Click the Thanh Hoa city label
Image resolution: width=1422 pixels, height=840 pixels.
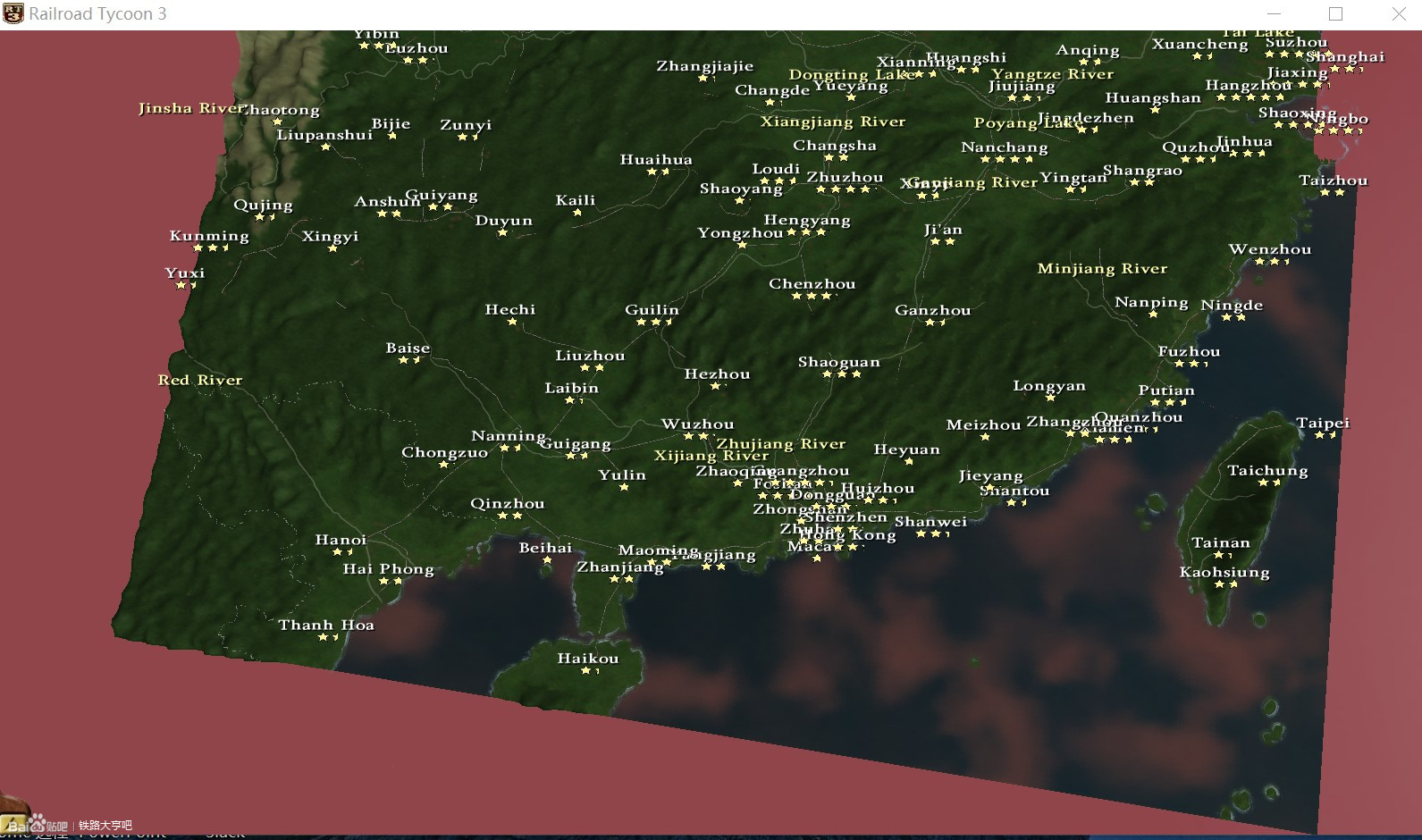coord(326,625)
